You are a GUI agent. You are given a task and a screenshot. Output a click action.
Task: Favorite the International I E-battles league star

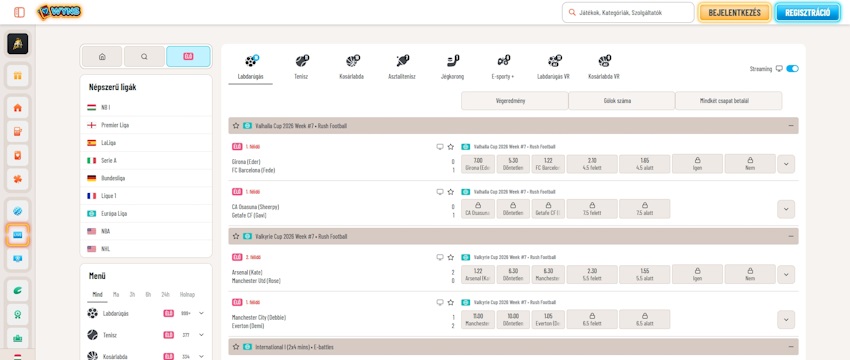coord(236,346)
